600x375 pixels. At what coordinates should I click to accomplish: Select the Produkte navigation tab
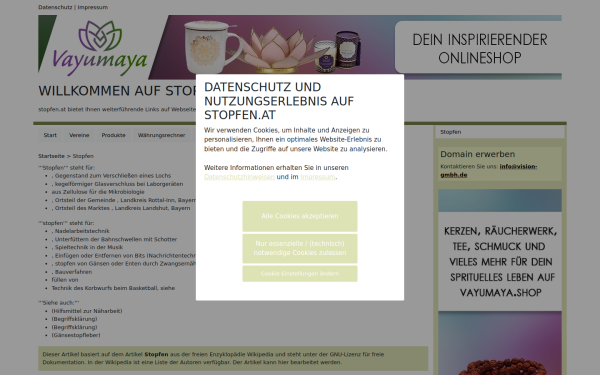pyautogui.click(x=113, y=135)
